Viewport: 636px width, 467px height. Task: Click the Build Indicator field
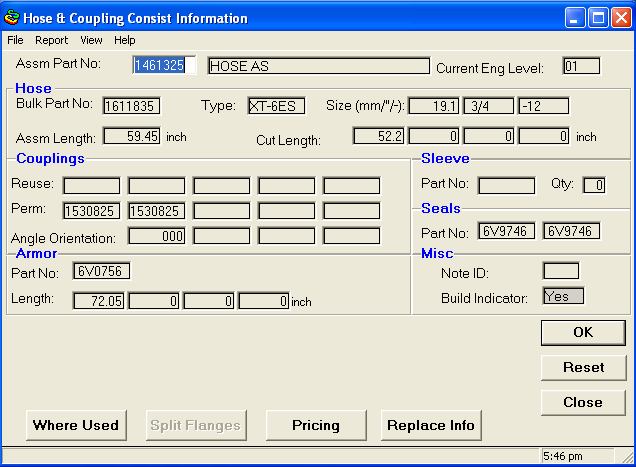click(x=563, y=296)
